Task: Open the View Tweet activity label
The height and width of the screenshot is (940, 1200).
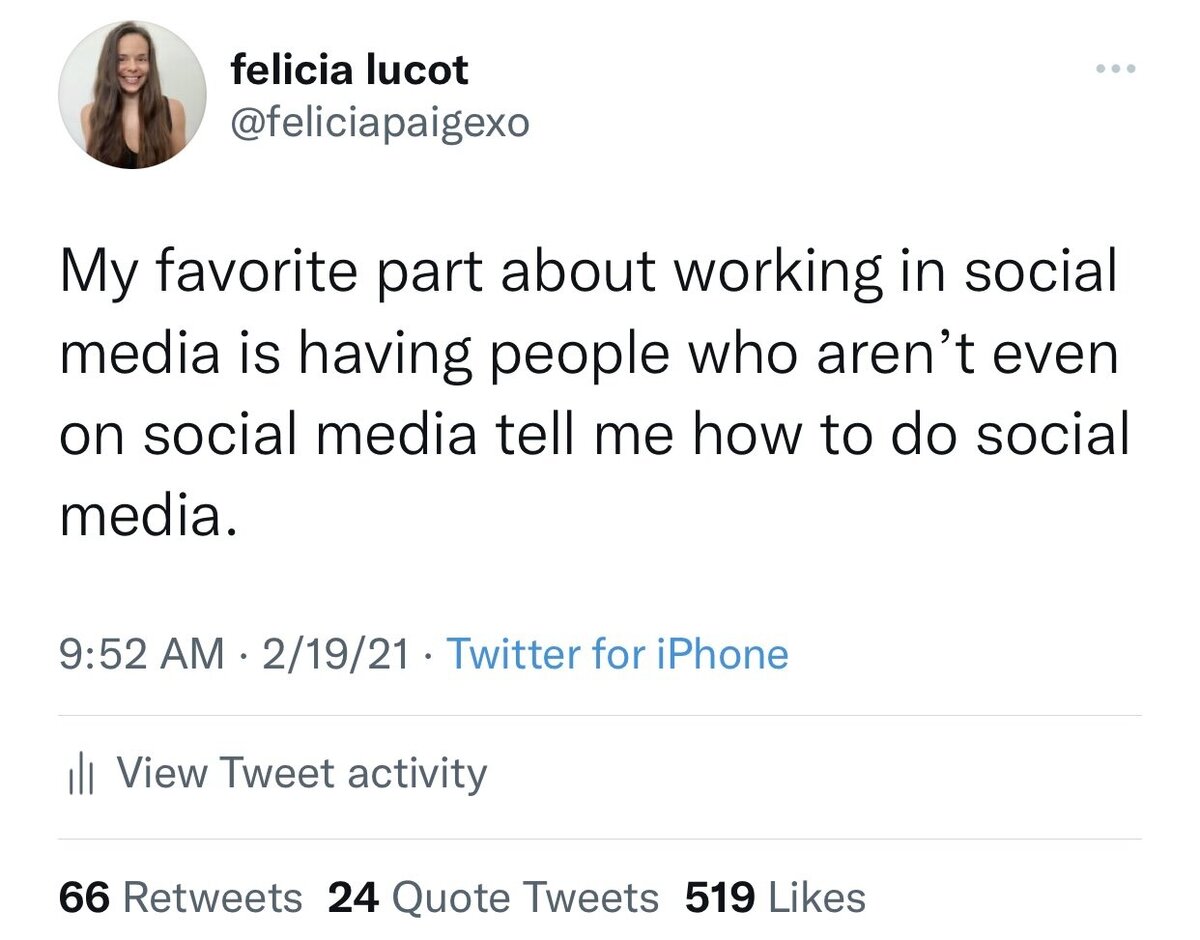Action: click(x=302, y=774)
